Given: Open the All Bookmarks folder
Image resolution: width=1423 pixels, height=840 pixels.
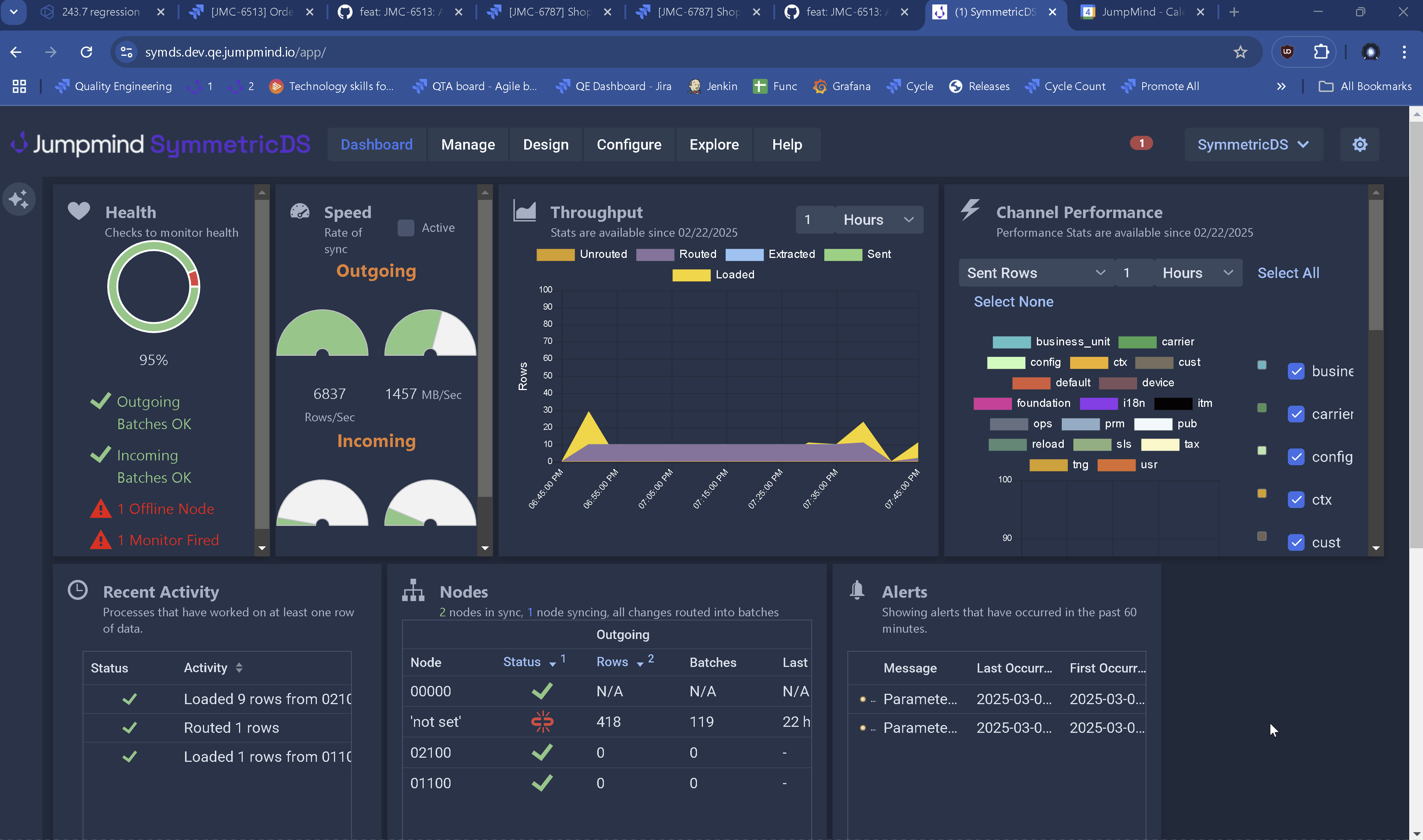Looking at the screenshot, I should point(1365,86).
